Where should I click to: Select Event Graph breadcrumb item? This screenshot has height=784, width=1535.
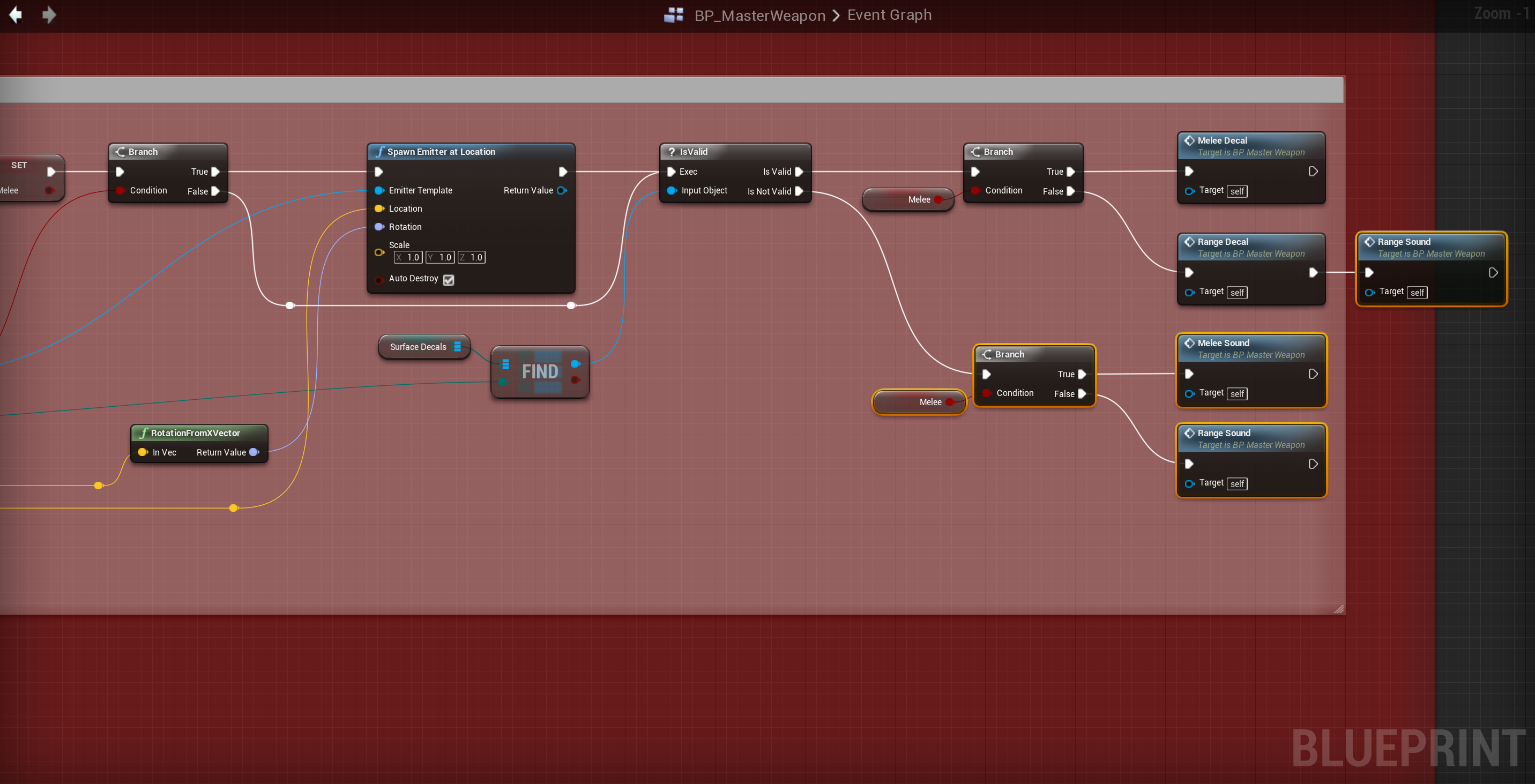[889, 15]
